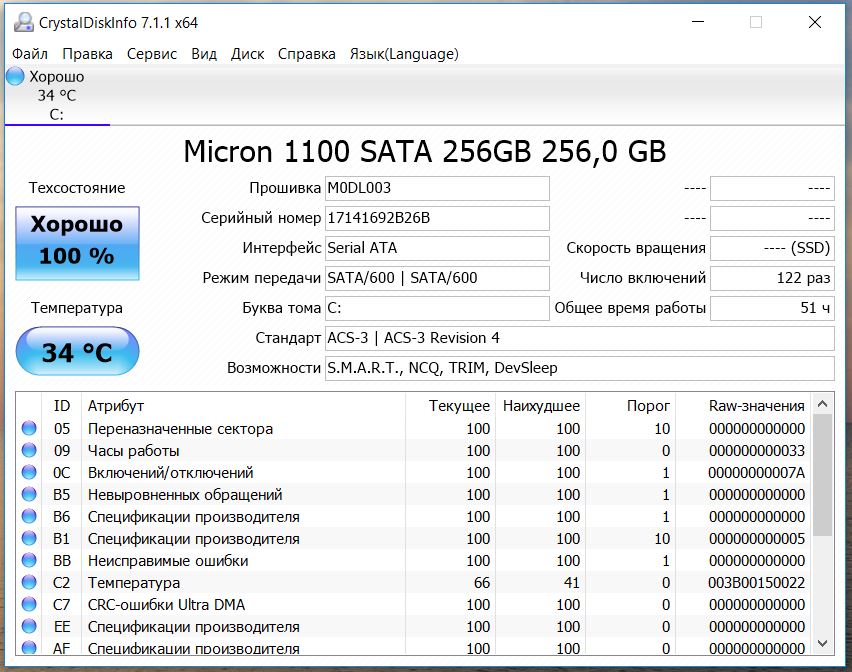
Task: Click status icon for C7 CRC-ошибки Ultra DMA
Action: tap(29, 604)
